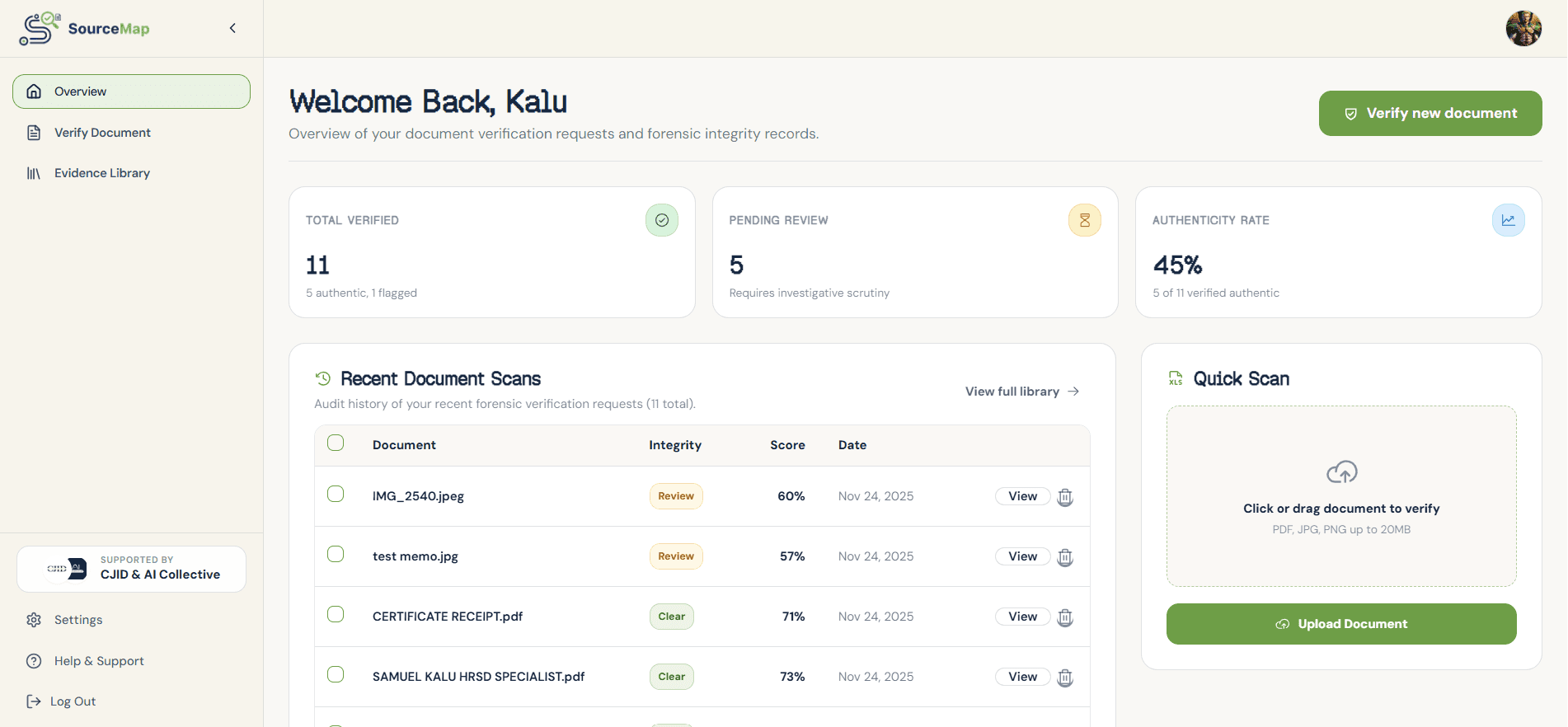Viewport: 1568px width, 727px height.
Task: Go to the Overview page
Action: 131,91
